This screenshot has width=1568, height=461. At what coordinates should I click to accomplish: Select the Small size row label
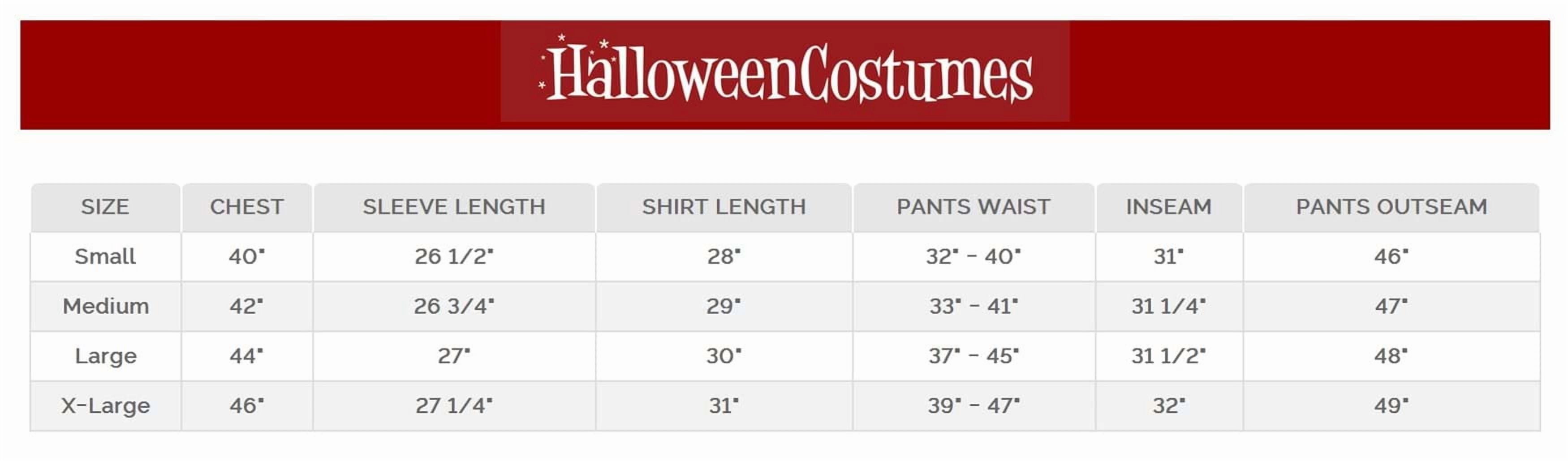point(105,256)
